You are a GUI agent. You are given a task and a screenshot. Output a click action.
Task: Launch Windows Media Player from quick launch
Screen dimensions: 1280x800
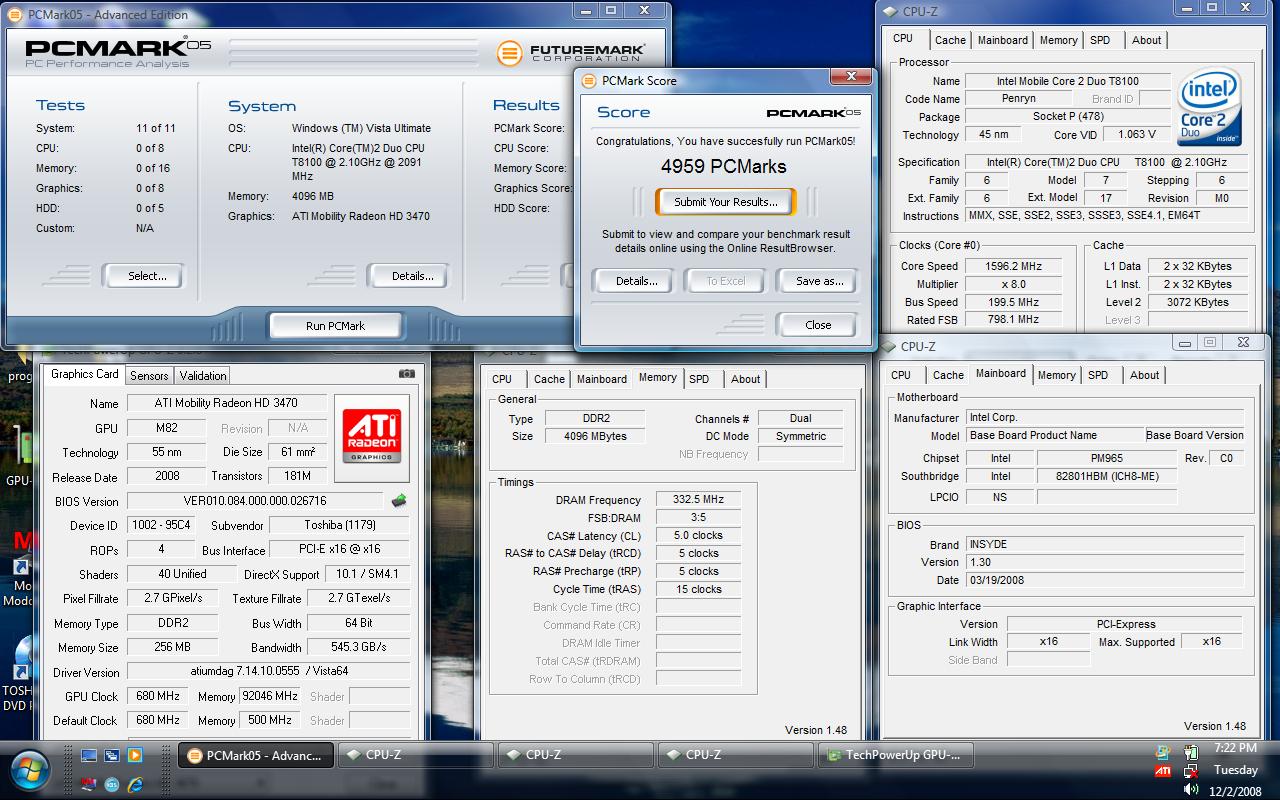click(135, 755)
